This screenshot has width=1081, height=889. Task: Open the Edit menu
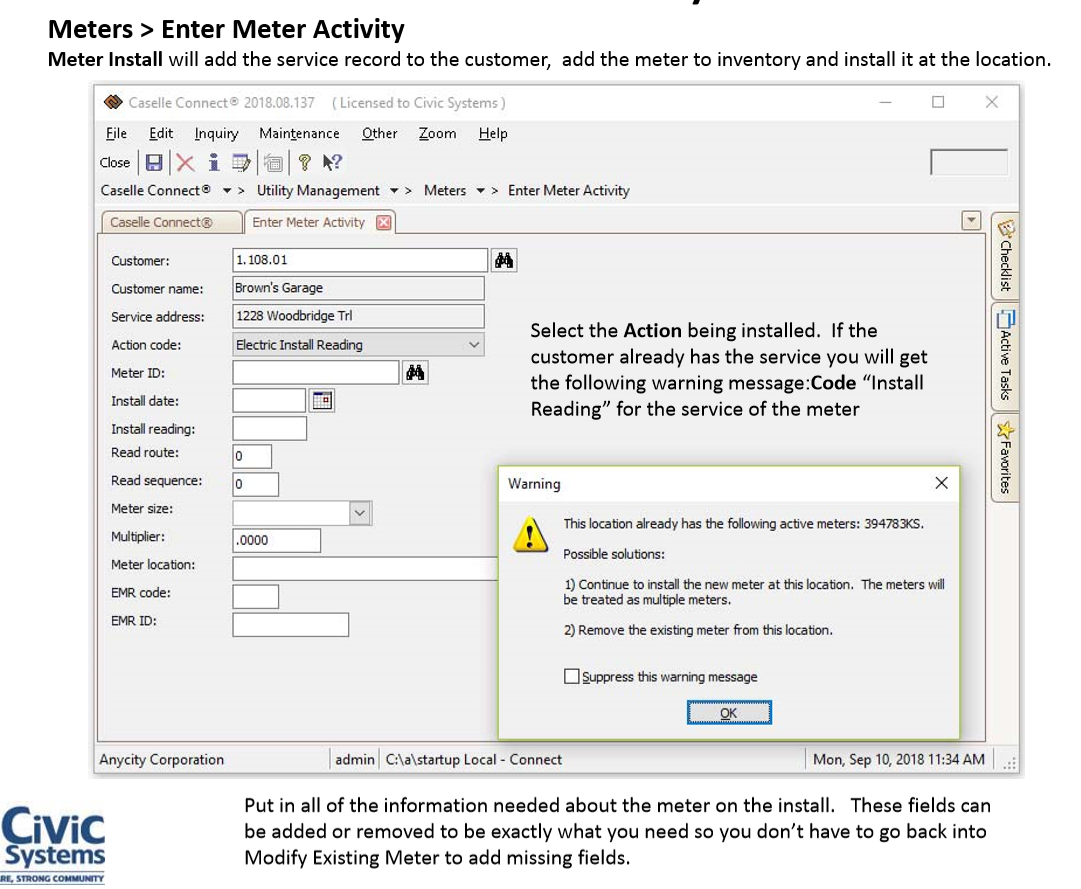click(161, 133)
